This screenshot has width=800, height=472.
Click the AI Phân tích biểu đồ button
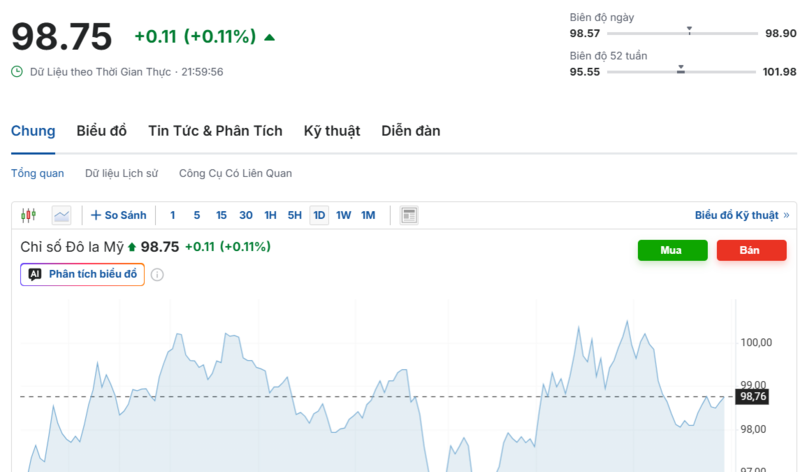82,274
